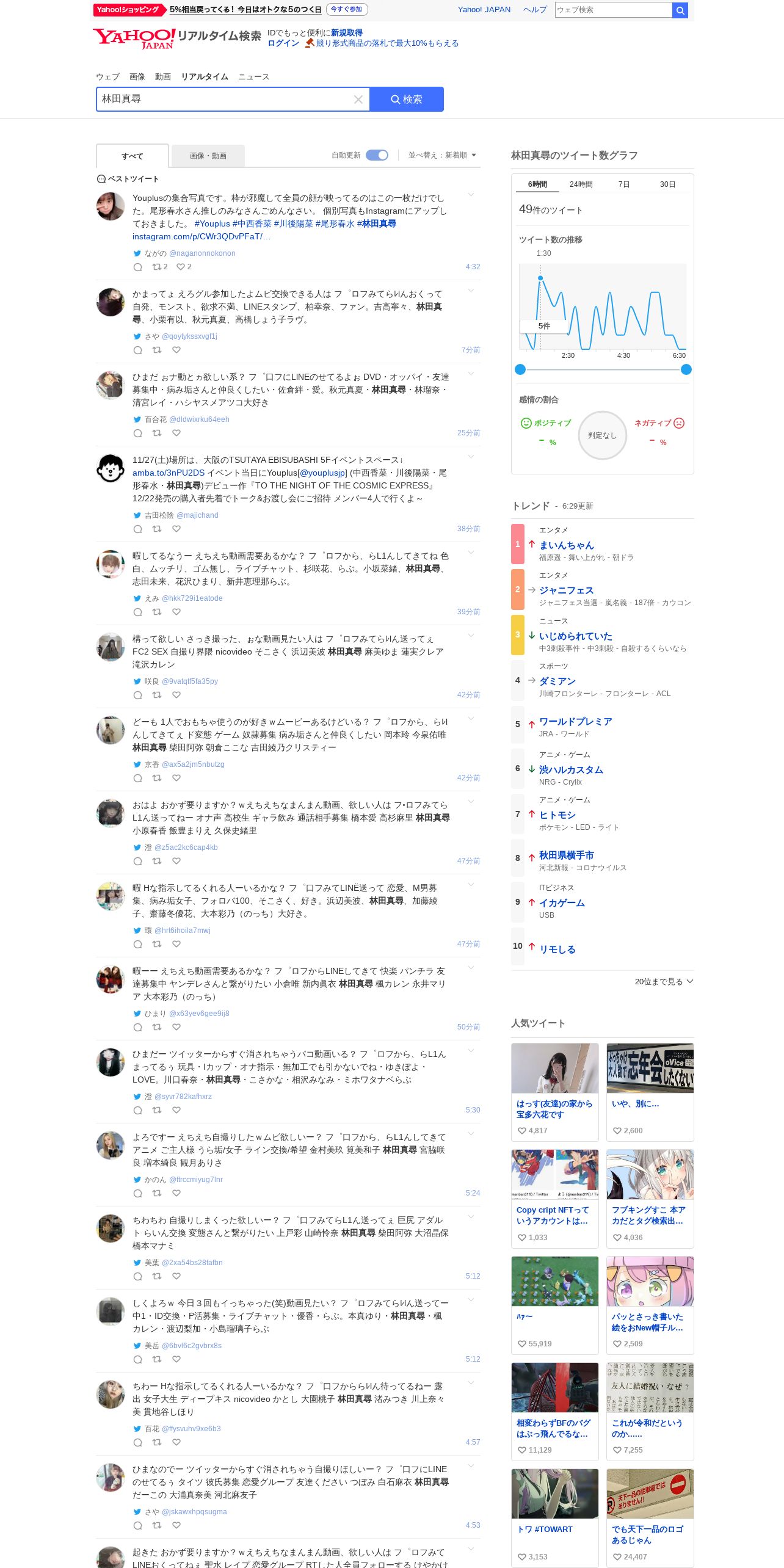Select the 7日 graph tab
The width and height of the screenshot is (784, 1568).
click(624, 184)
